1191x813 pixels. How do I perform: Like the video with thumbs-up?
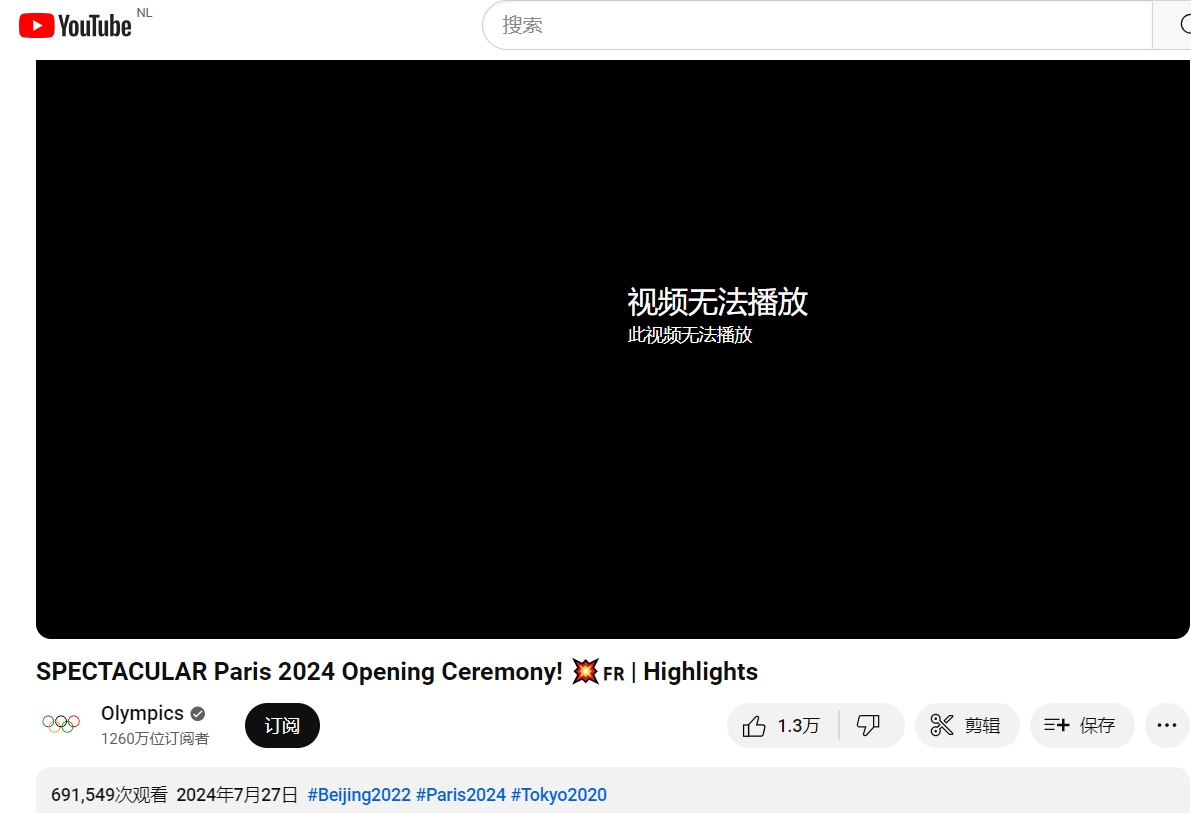[783, 726]
